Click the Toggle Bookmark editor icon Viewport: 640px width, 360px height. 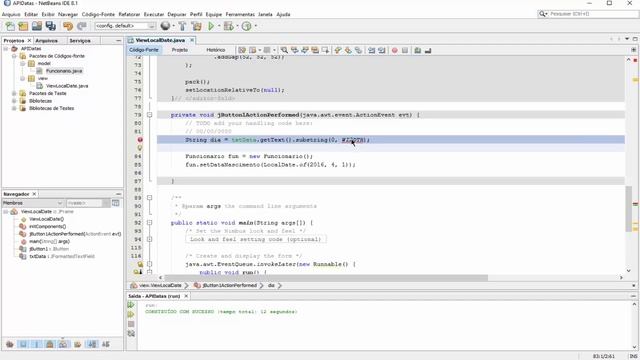[358, 50]
